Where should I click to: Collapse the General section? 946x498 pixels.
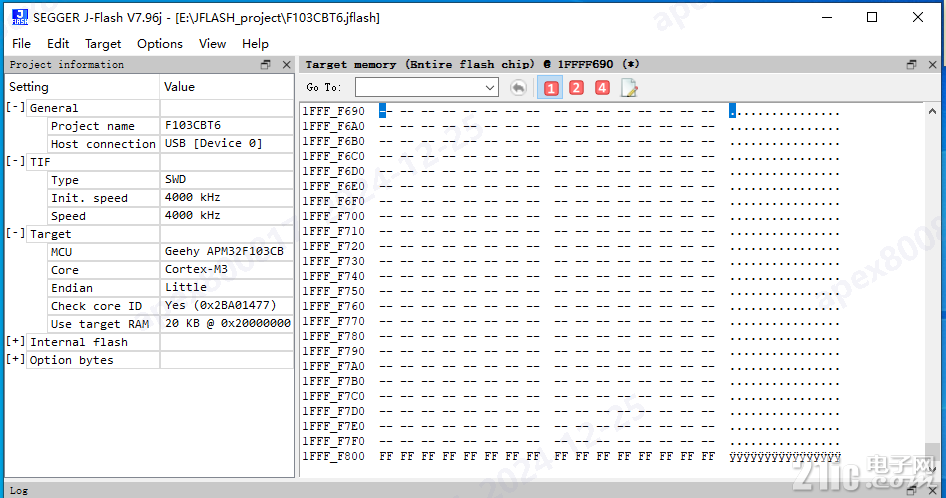pyautogui.click(x=16, y=107)
